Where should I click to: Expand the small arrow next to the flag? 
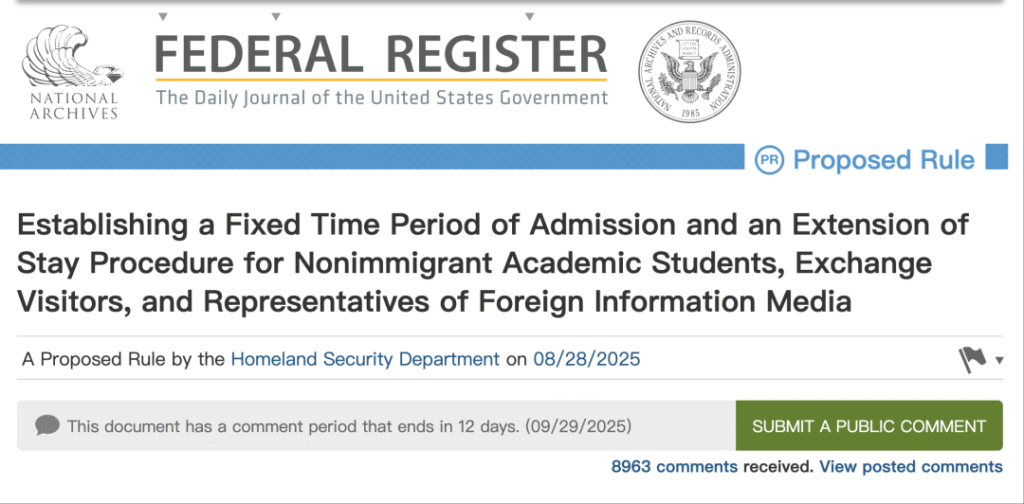999,361
